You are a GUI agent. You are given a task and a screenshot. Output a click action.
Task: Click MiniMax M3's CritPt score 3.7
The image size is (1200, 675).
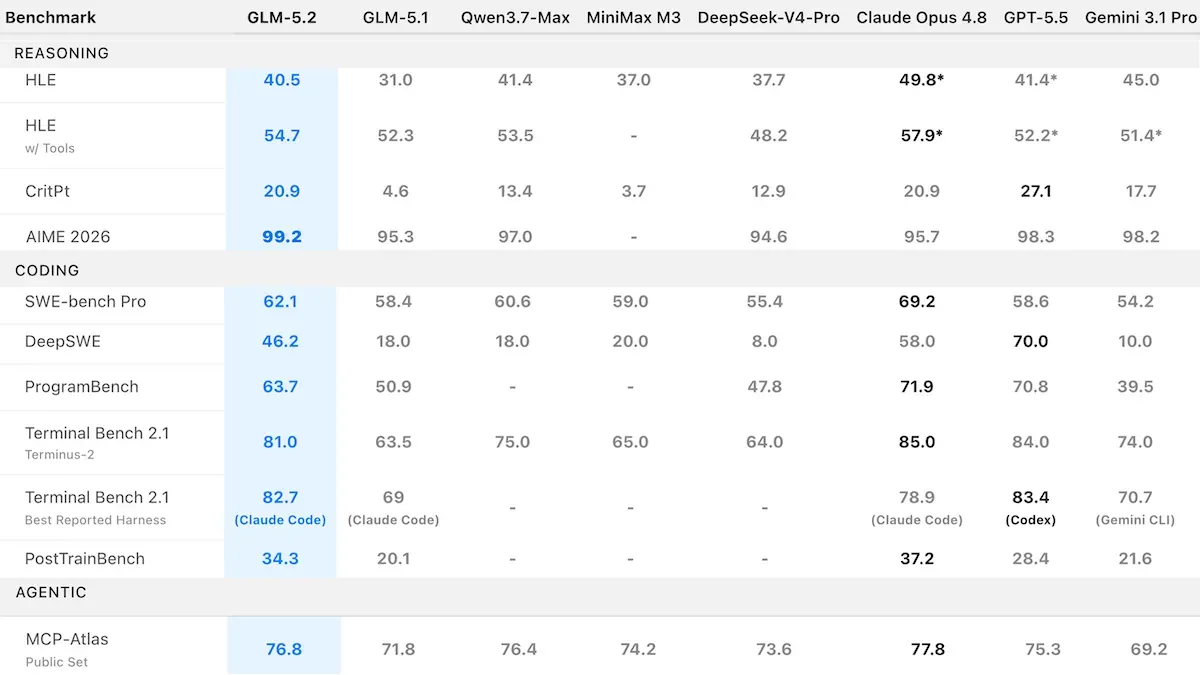(x=633, y=191)
